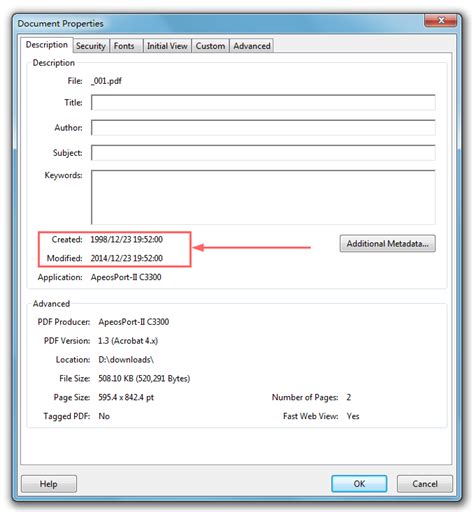Dismiss dialog with Cancel button
The width and height of the screenshot is (474, 512).
425,484
